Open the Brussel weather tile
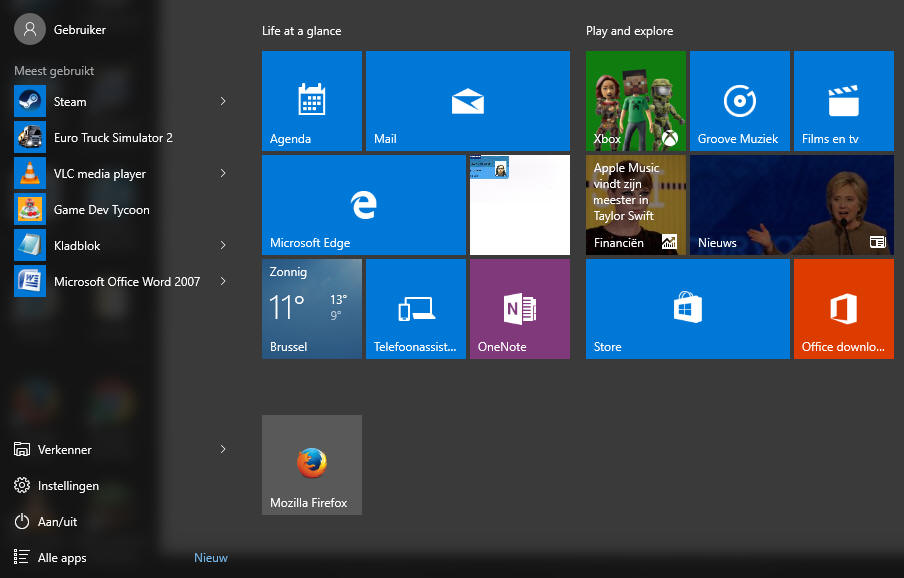 312,309
